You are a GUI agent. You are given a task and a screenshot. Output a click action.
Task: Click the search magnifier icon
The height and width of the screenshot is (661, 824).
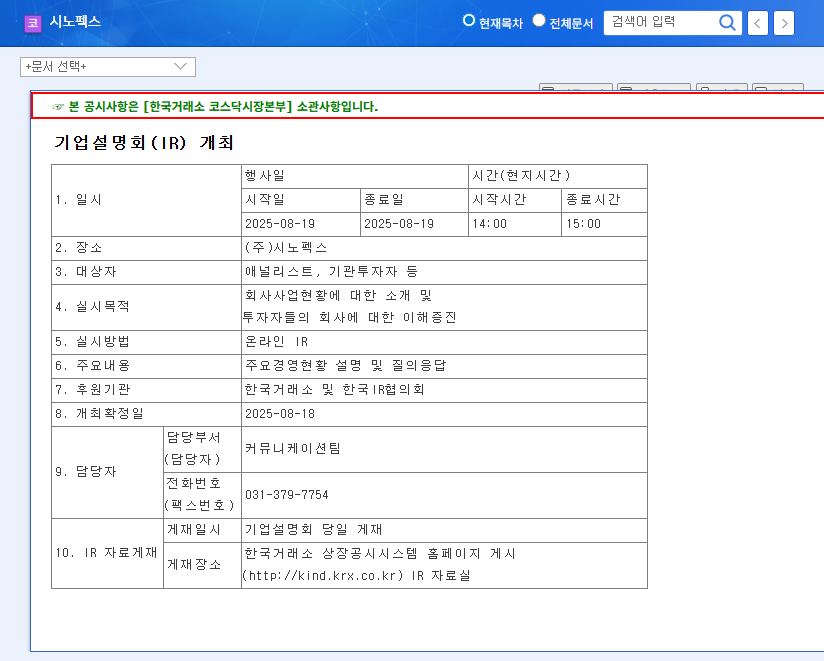[727, 22]
